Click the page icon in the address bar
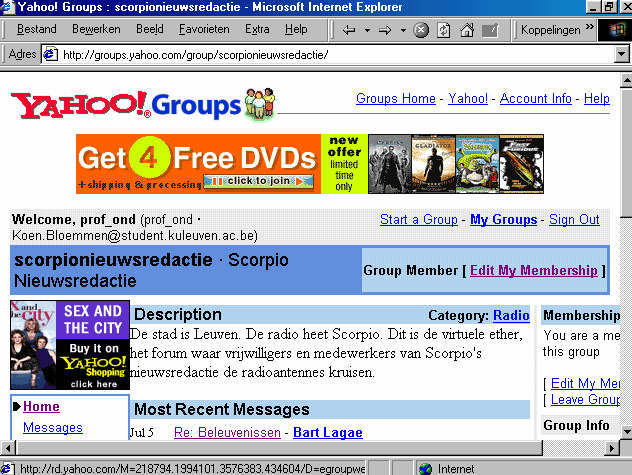 (x=50, y=54)
